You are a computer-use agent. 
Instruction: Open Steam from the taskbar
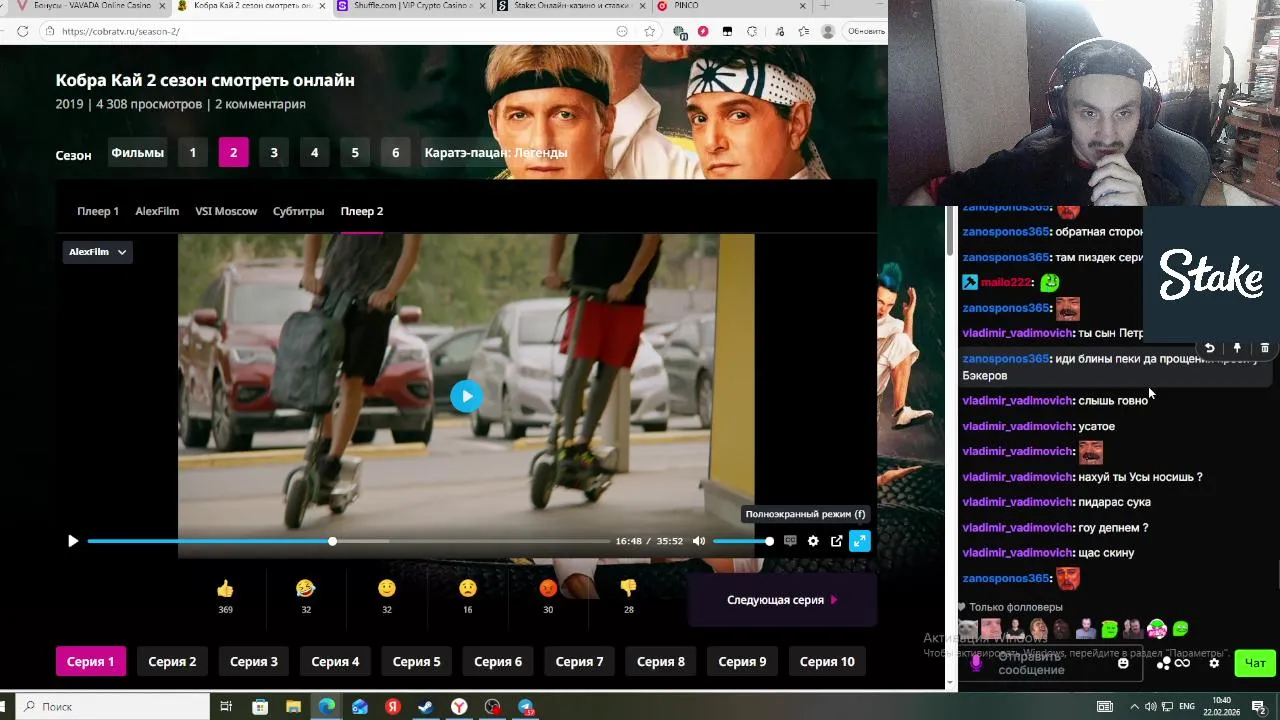pos(425,707)
